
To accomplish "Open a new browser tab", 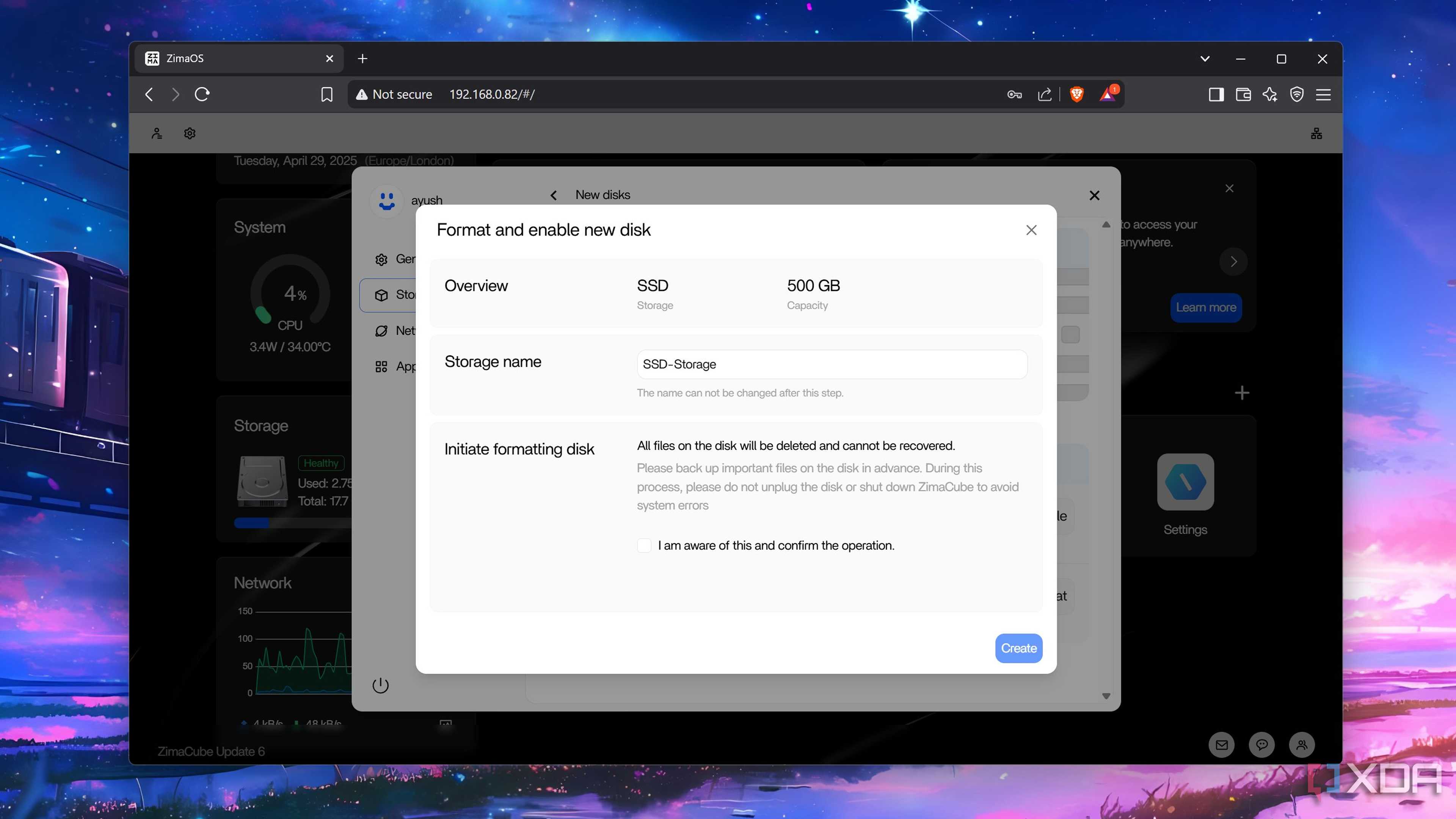I will 363,59.
